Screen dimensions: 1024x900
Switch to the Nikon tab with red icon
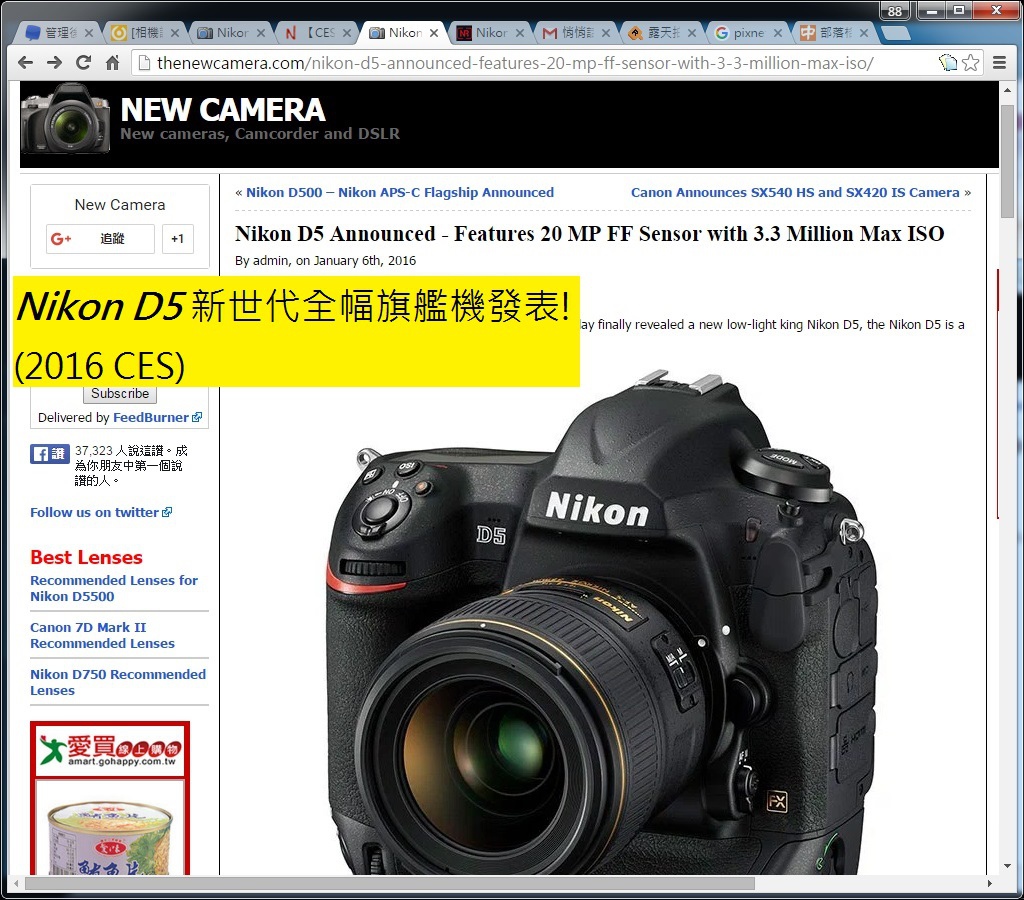[x=490, y=33]
